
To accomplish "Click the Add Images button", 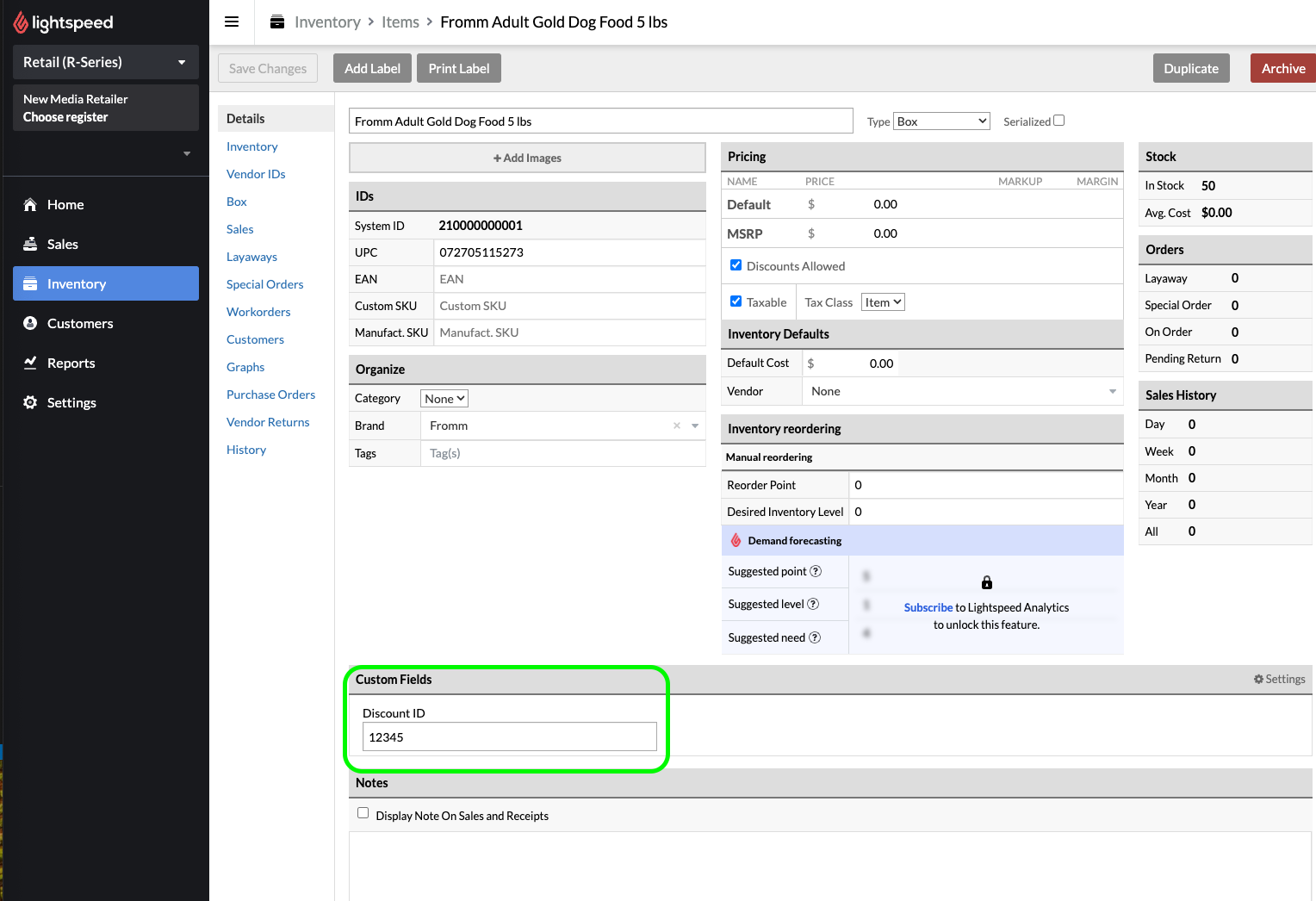I will point(527,158).
